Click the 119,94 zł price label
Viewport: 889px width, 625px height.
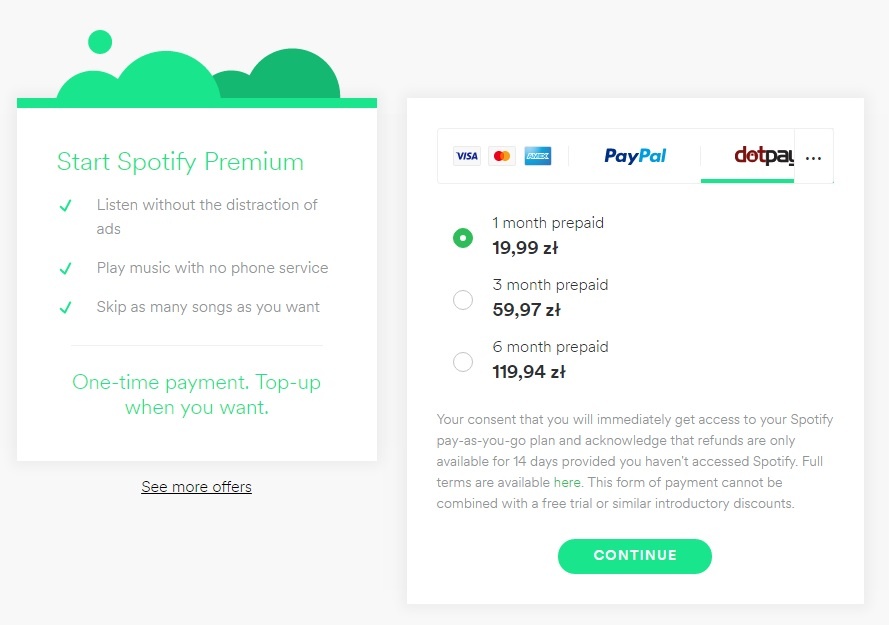coord(529,372)
